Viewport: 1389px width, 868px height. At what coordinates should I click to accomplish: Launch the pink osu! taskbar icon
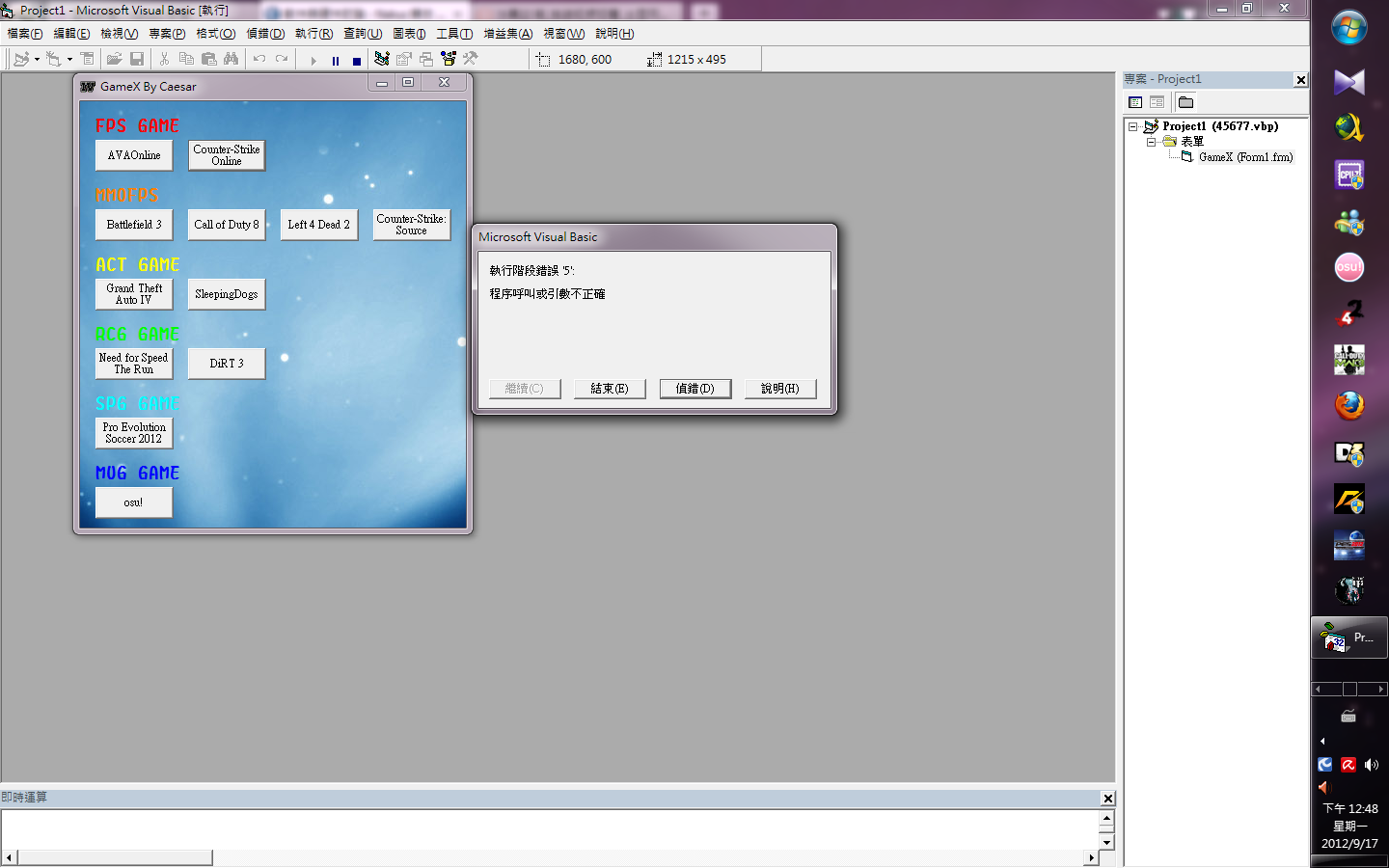[1349, 267]
